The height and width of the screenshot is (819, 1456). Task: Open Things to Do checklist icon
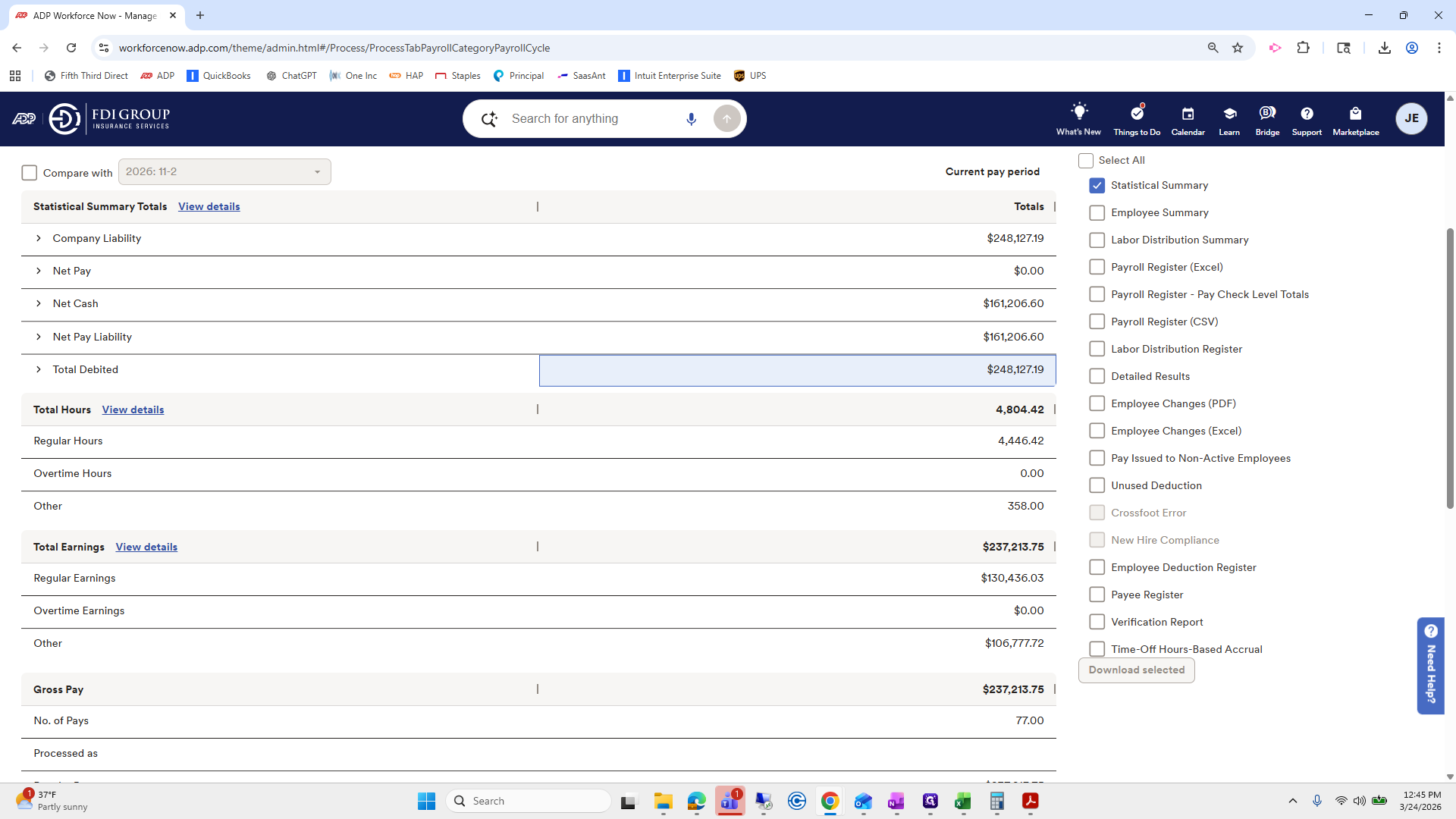pos(1136,113)
